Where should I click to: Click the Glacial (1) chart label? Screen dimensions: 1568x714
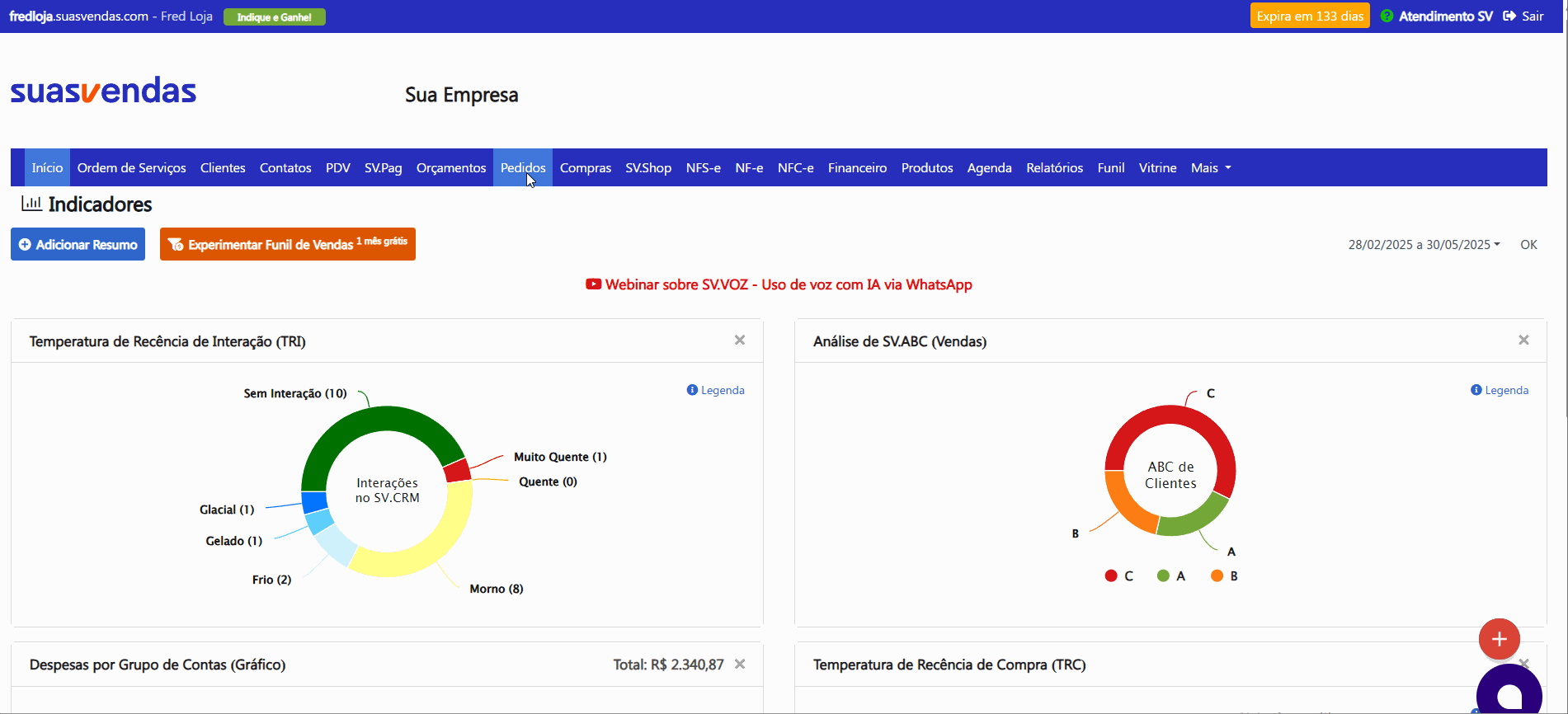tap(227, 510)
